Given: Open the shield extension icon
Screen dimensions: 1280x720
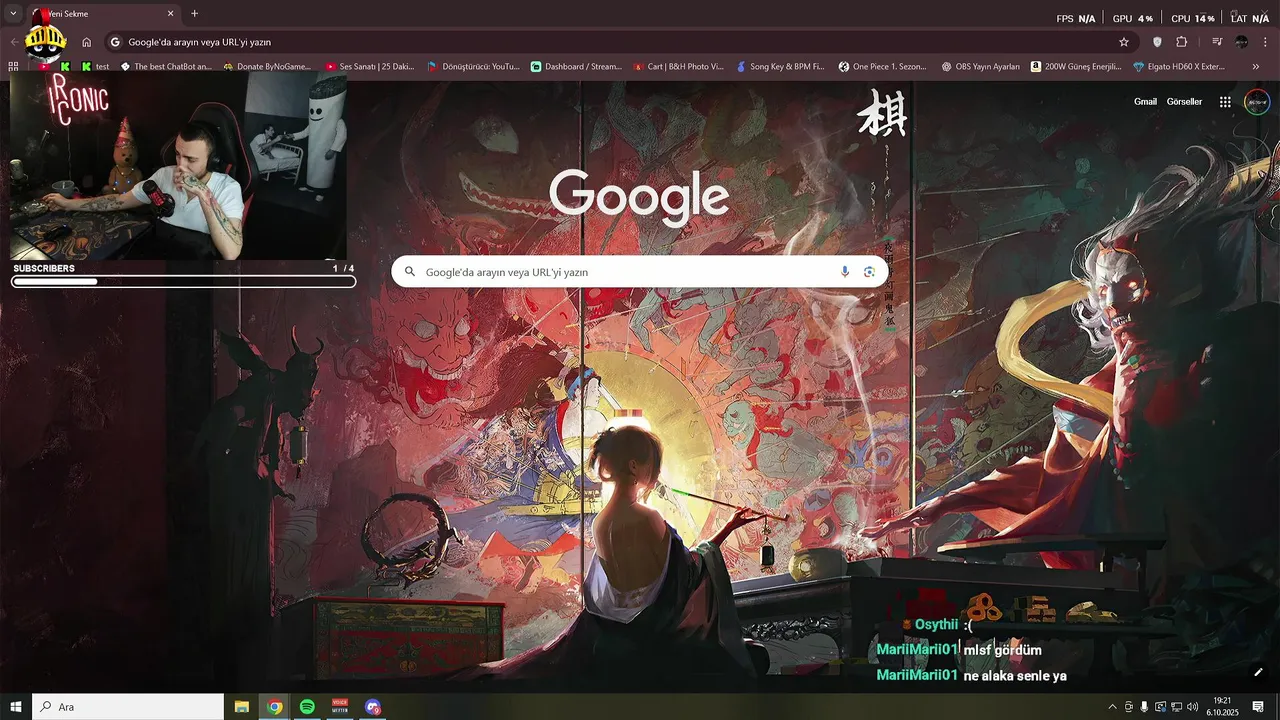Looking at the screenshot, I should click(1158, 42).
